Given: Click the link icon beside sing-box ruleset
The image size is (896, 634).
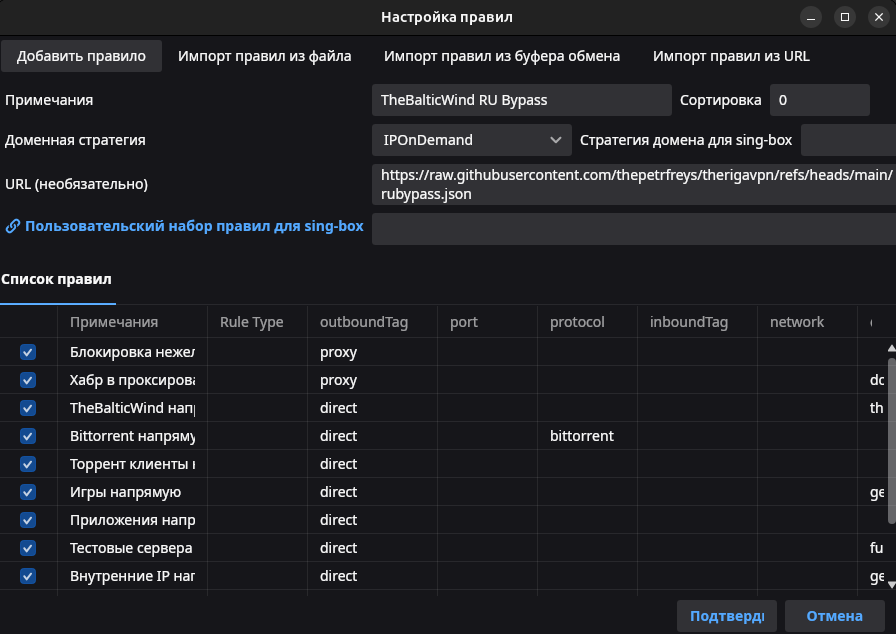Looking at the screenshot, I should (x=13, y=226).
